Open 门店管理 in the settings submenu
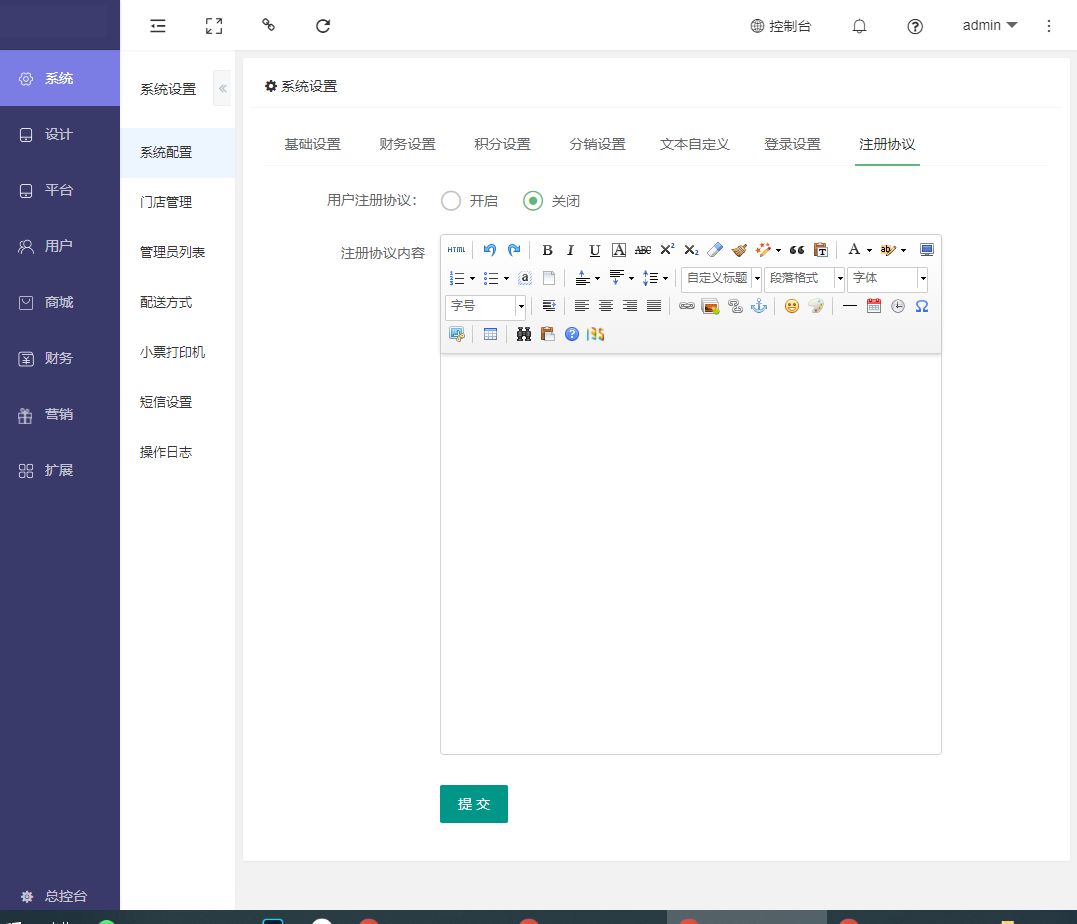Viewport: 1077px width, 924px height. coord(166,202)
